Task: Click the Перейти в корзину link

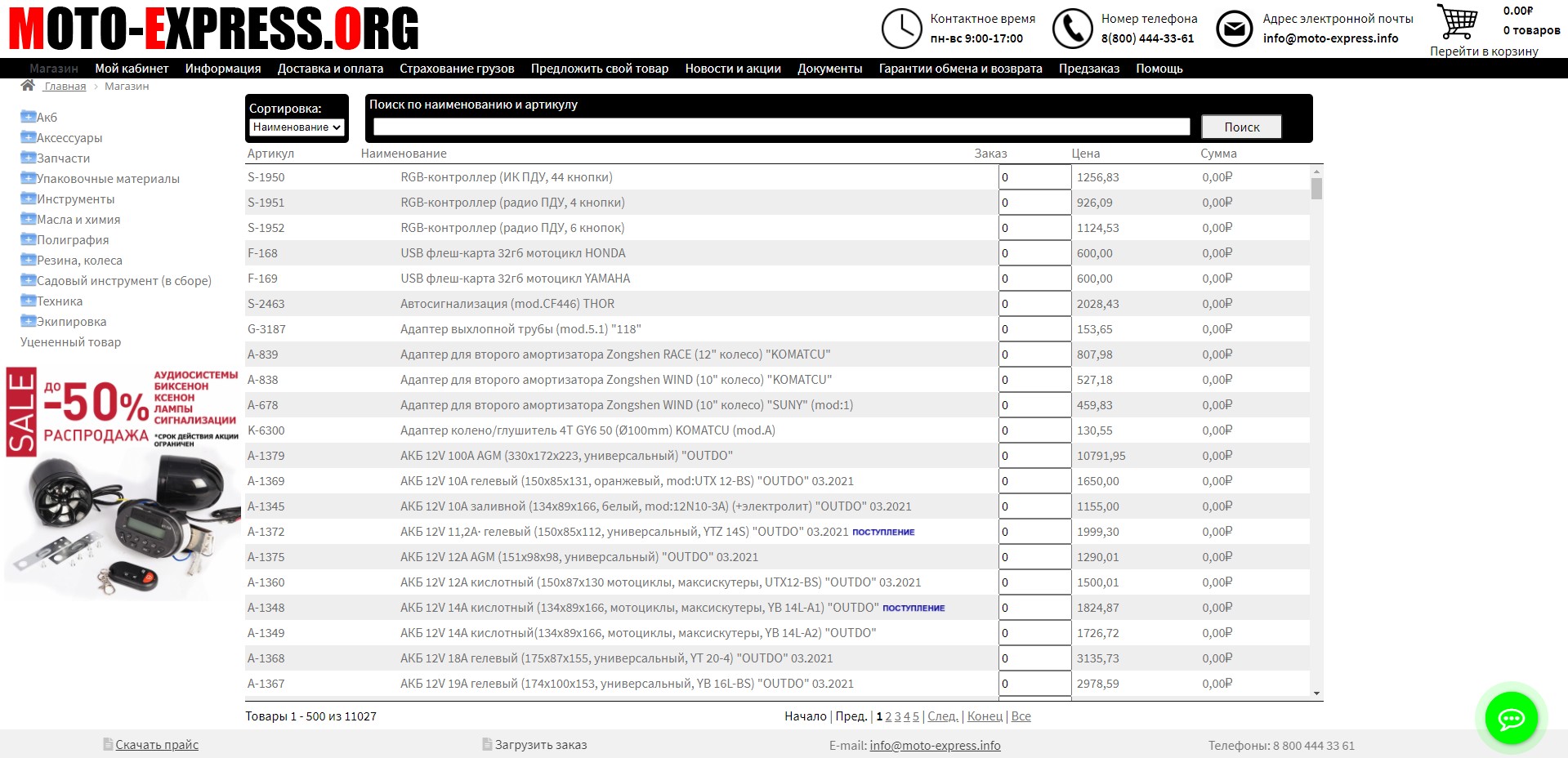Action: (1484, 51)
